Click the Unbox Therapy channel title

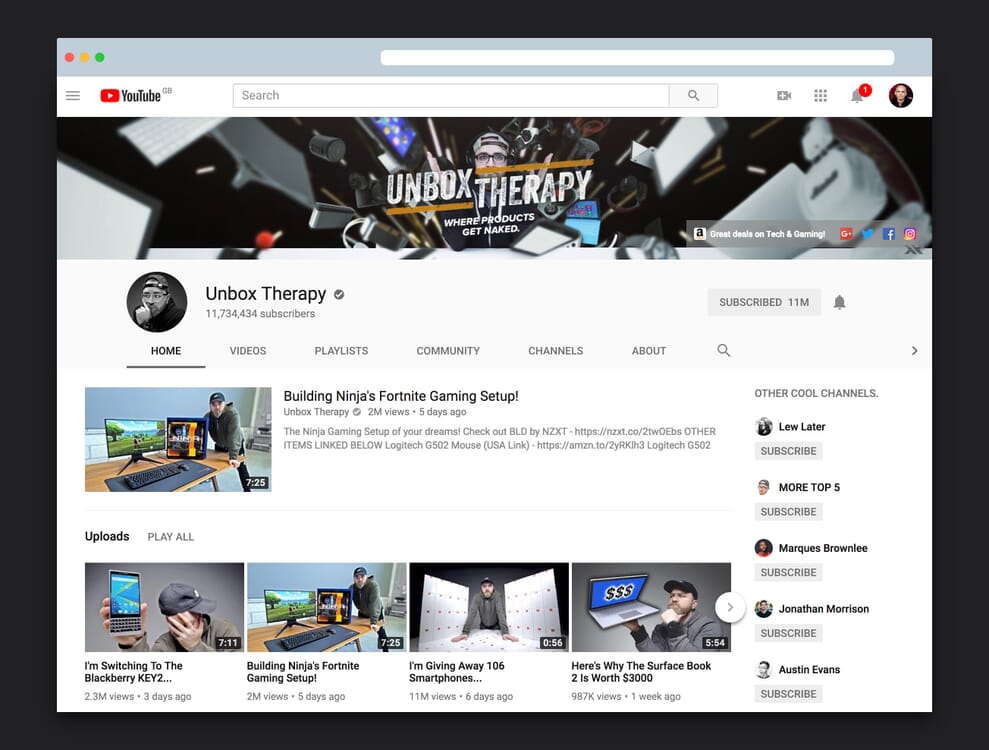click(x=266, y=293)
